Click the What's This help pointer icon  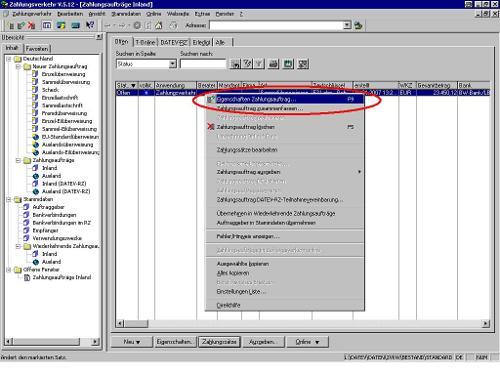[90, 25]
